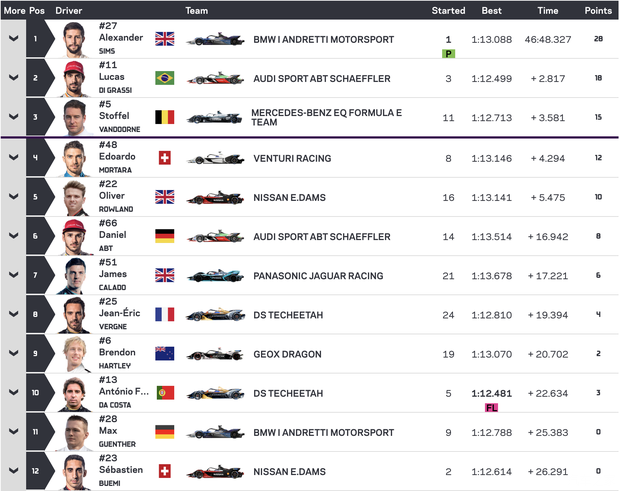
Task: Click Brendon Hartley's New Zealand flag
Action: pos(164,354)
